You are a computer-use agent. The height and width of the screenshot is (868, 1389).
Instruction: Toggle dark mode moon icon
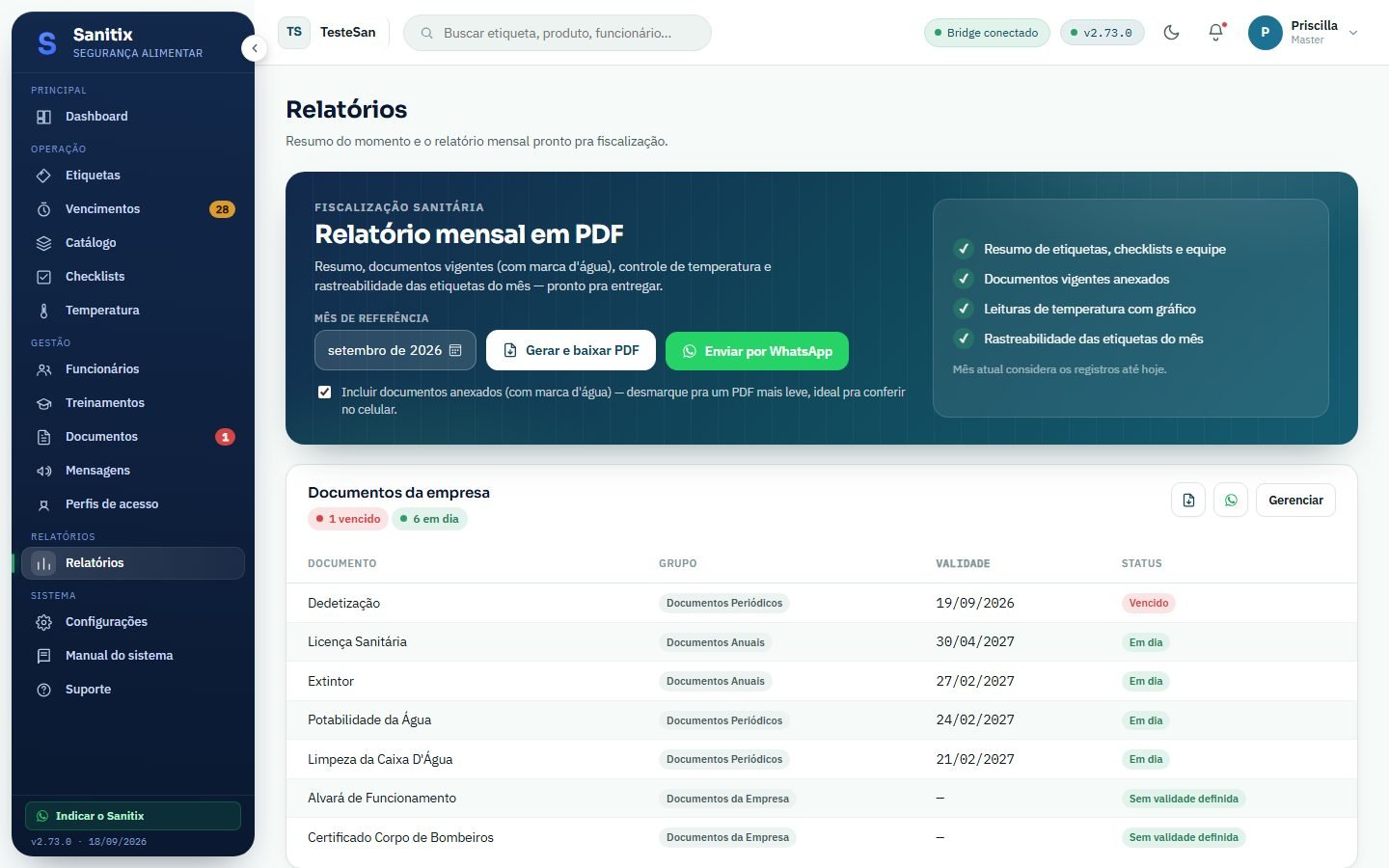point(1171,33)
